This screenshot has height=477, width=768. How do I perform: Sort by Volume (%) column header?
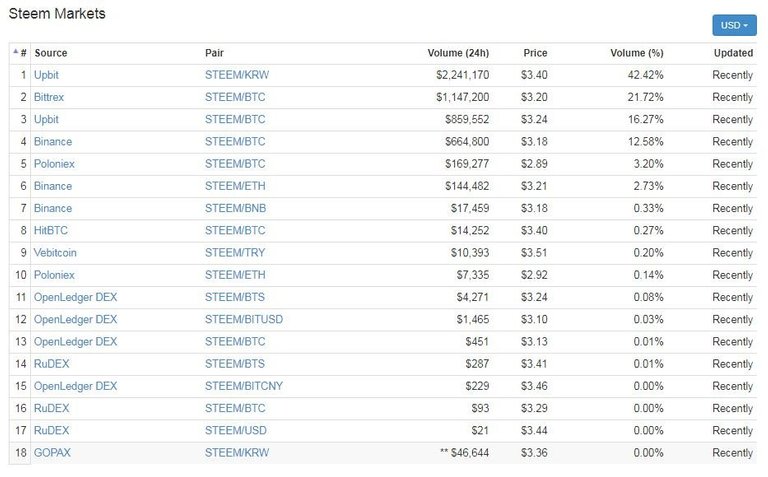[x=637, y=53]
